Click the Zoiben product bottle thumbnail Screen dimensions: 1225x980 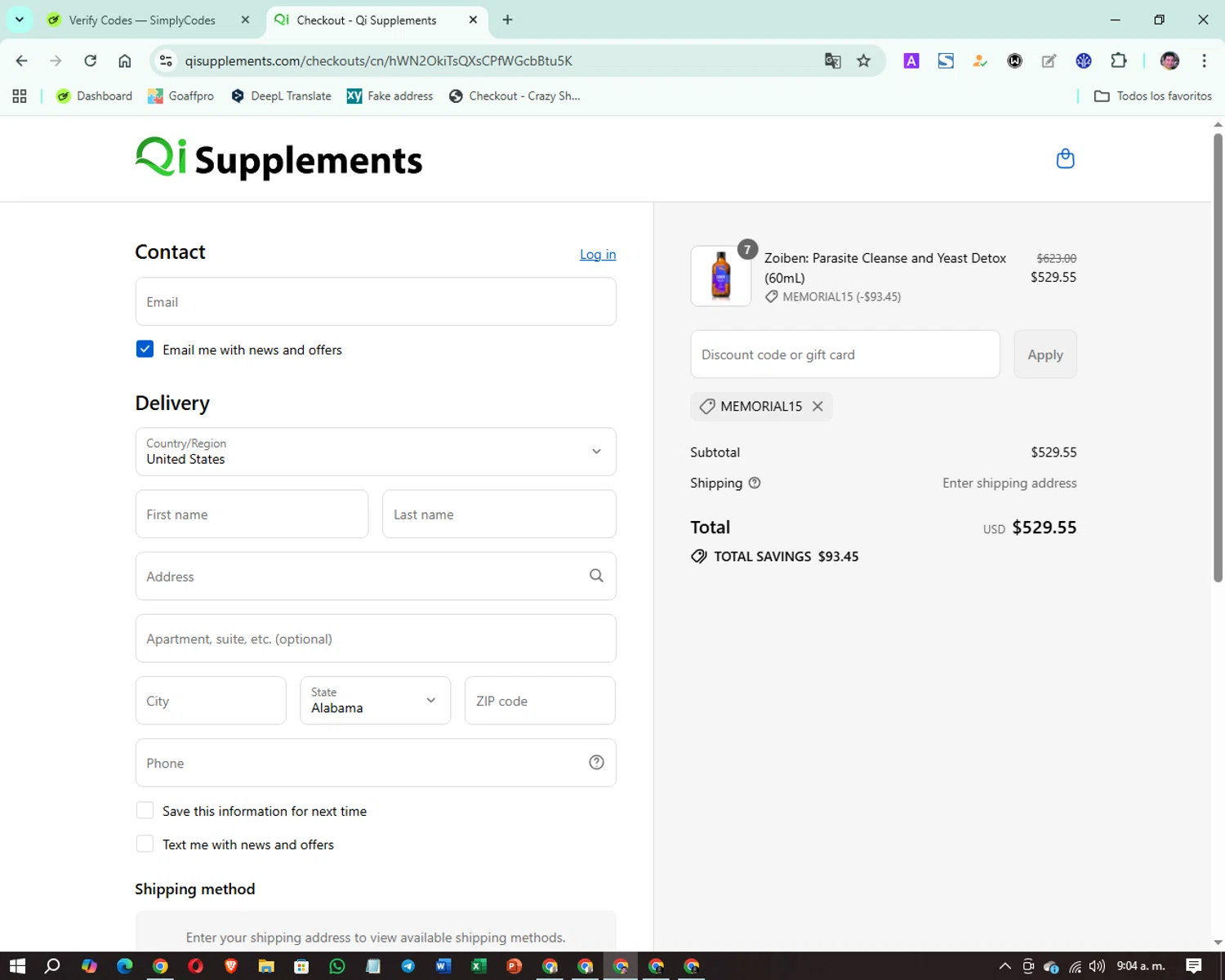720,276
